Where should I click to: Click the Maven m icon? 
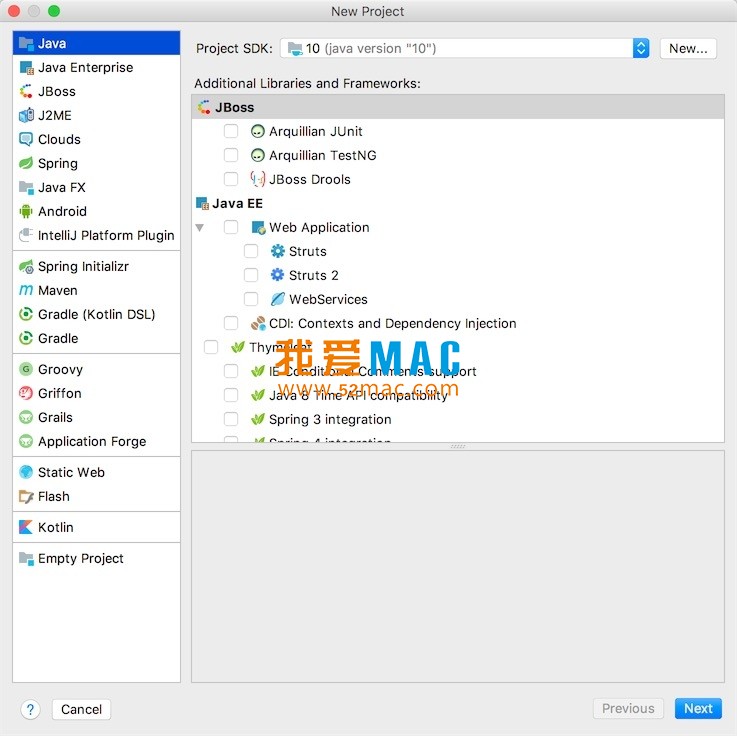point(26,290)
